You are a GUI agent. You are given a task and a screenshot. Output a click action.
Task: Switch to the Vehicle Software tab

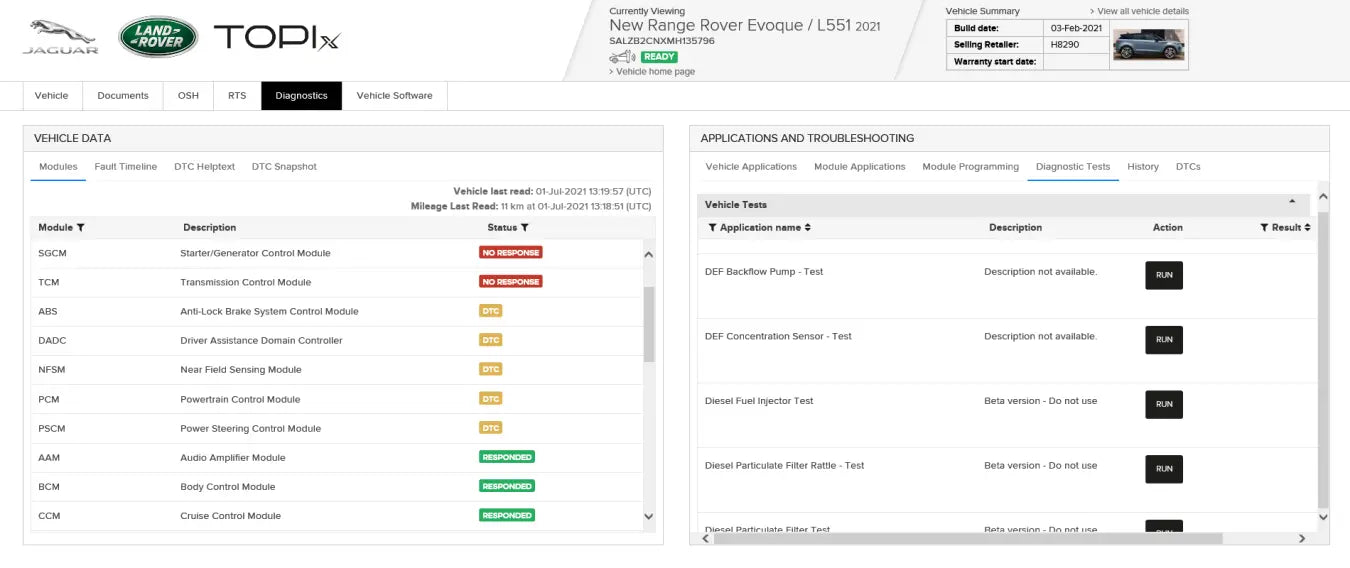point(394,96)
